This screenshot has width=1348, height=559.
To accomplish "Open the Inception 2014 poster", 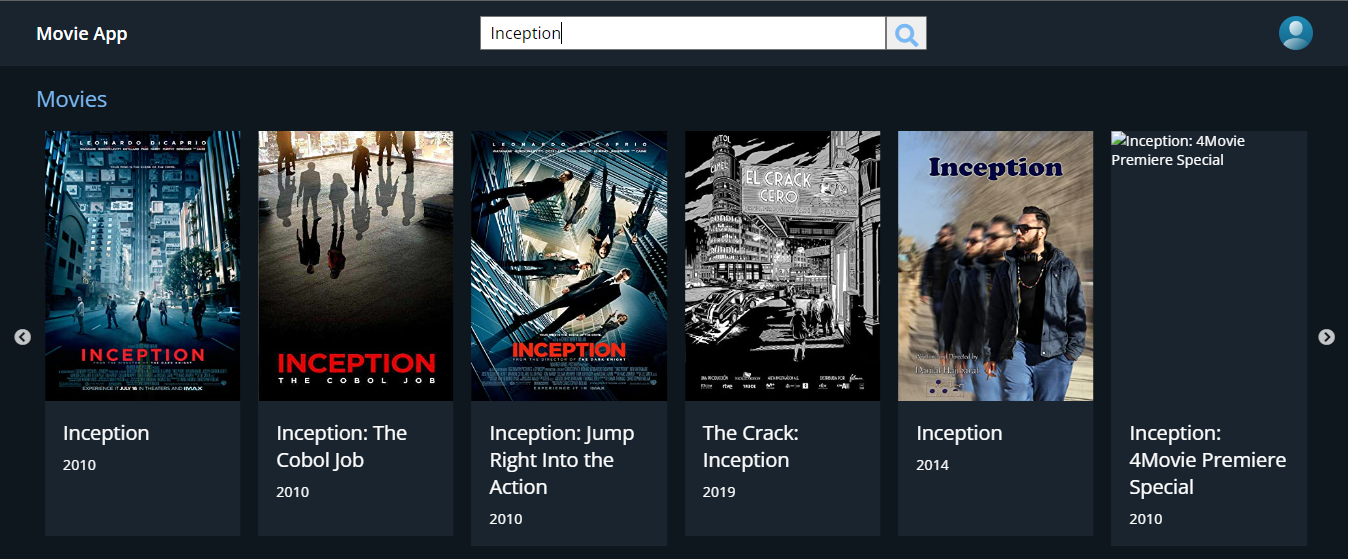I will click(995, 266).
